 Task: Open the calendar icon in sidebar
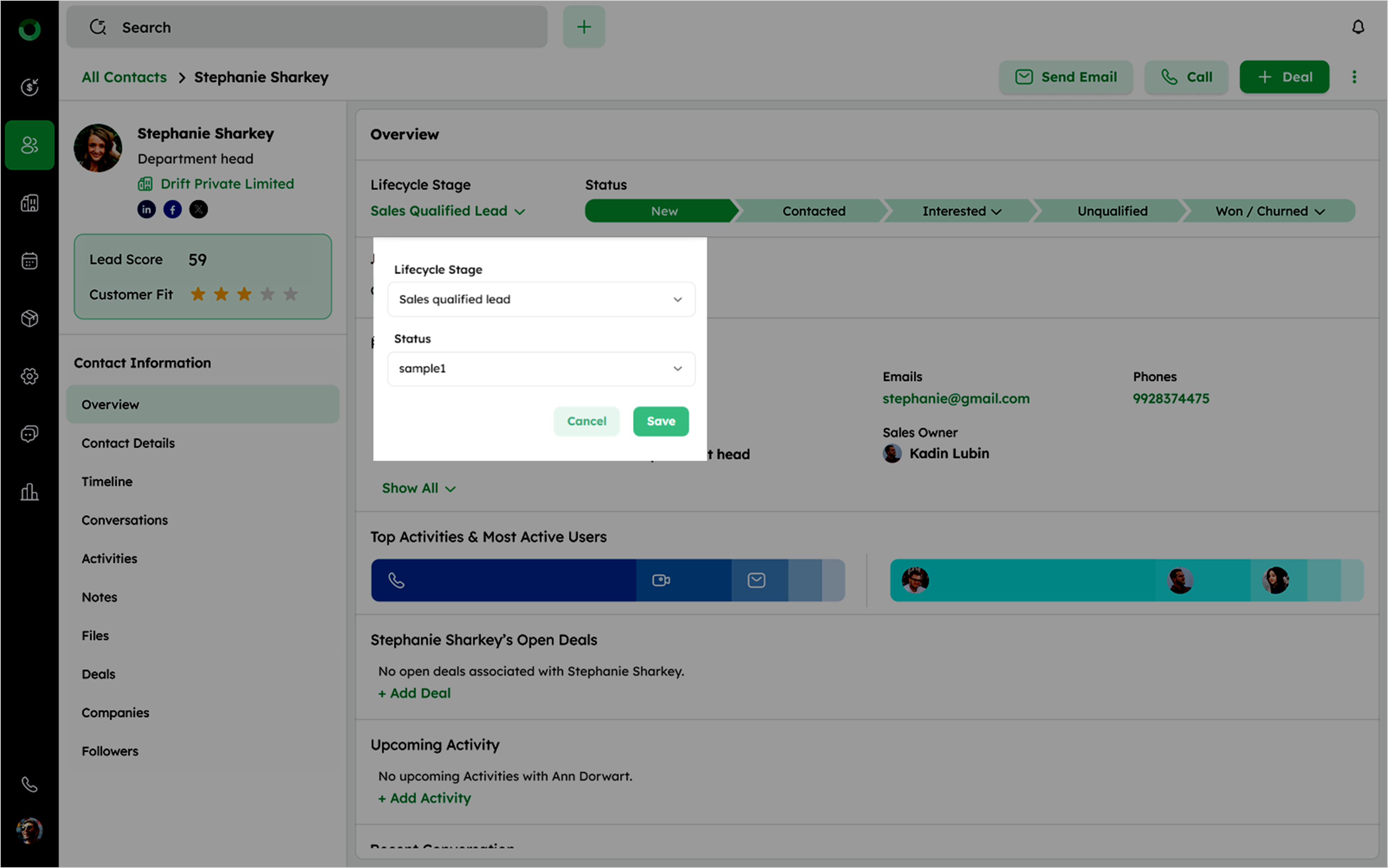[x=29, y=261]
